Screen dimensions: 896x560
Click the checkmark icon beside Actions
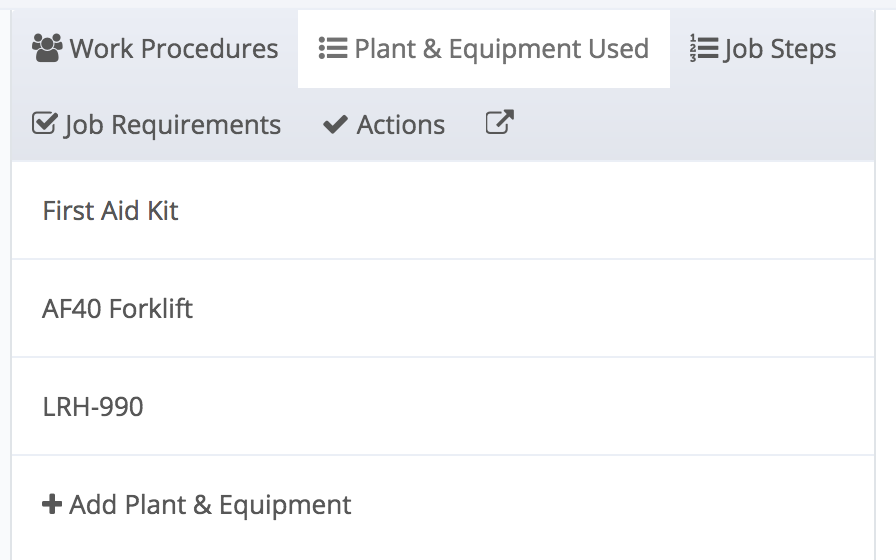tap(336, 125)
